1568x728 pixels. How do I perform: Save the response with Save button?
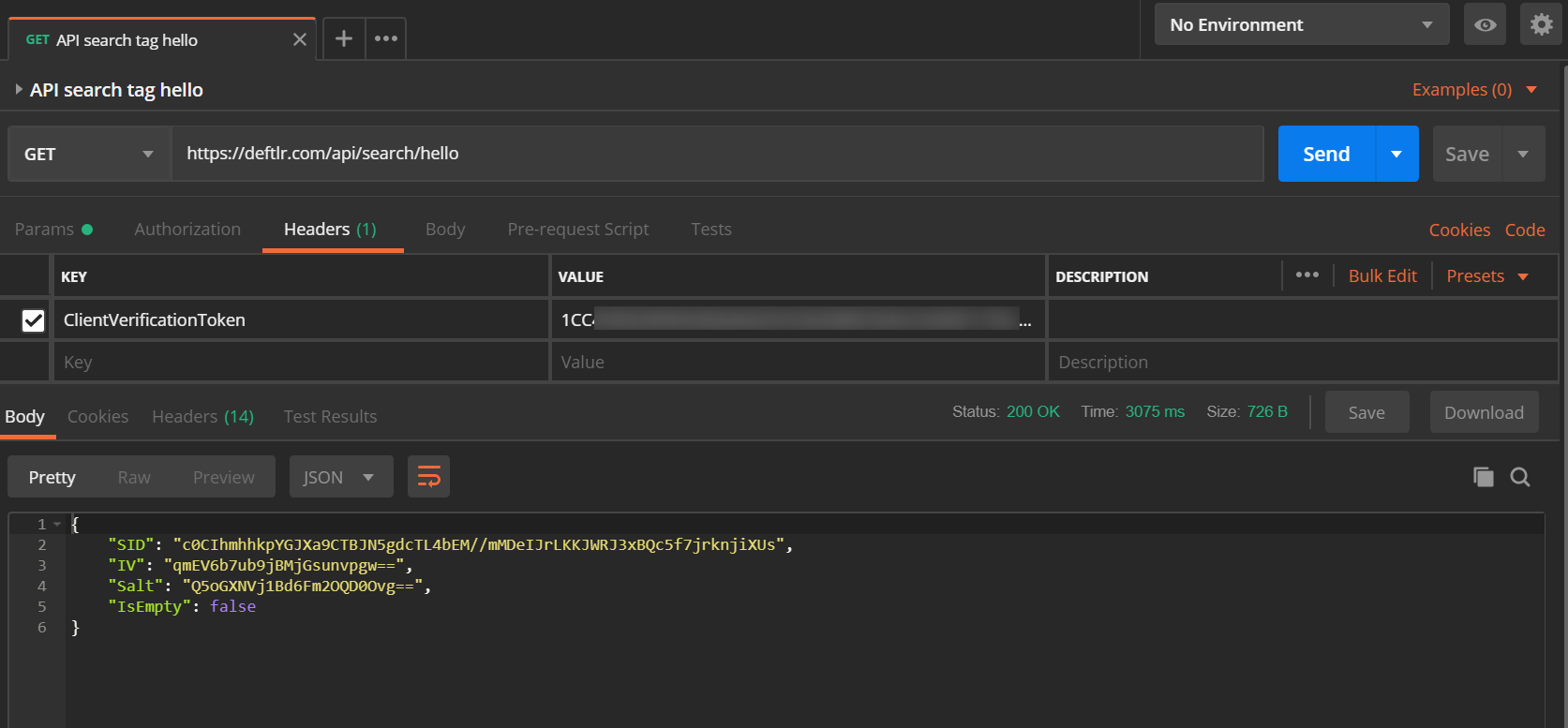coord(1366,412)
